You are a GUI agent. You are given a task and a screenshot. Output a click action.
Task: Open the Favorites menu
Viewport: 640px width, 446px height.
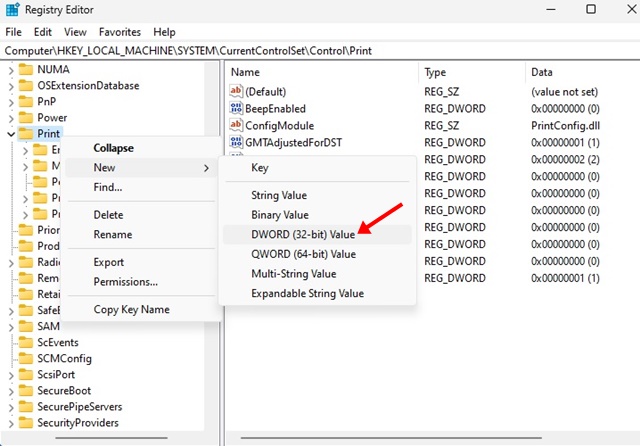(120, 32)
